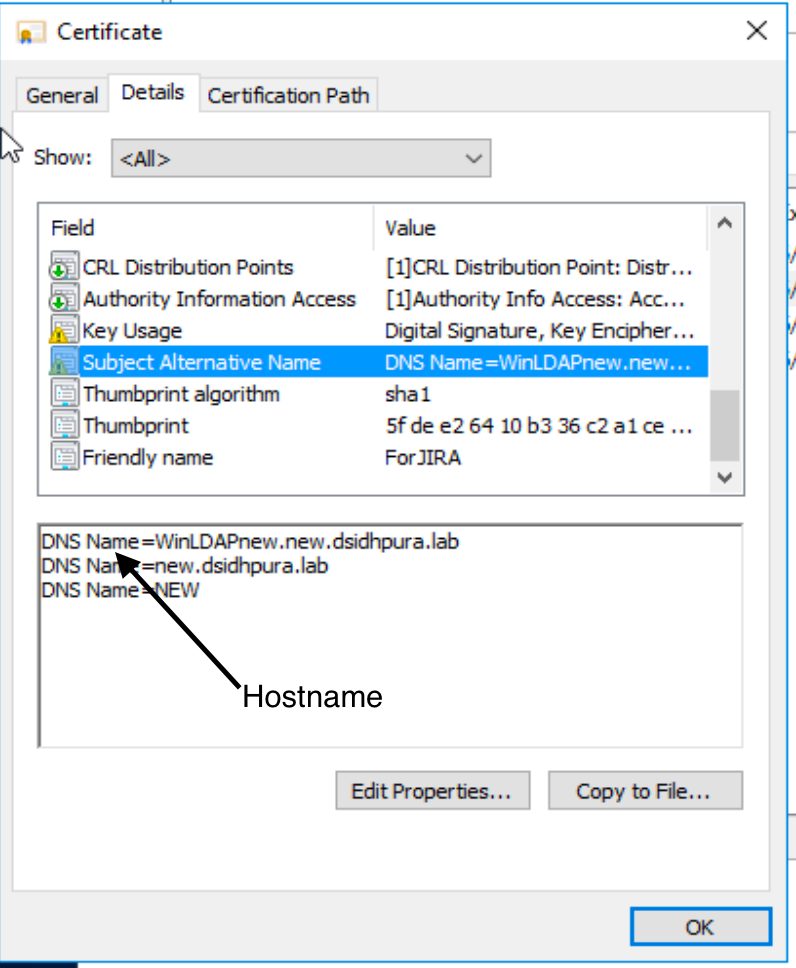Image resolution: width=796 pixels, height=968 pixels.
Task: Click WinLDAPnew.new.dsidhpura.lab in details box
Action: pos(307,541)
